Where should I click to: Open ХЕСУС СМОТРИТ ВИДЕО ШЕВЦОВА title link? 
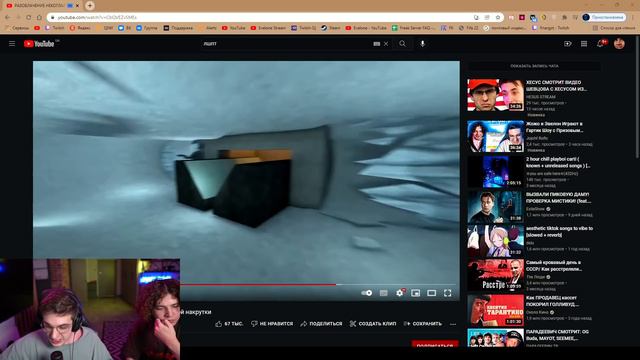click(x=556, y=85)
